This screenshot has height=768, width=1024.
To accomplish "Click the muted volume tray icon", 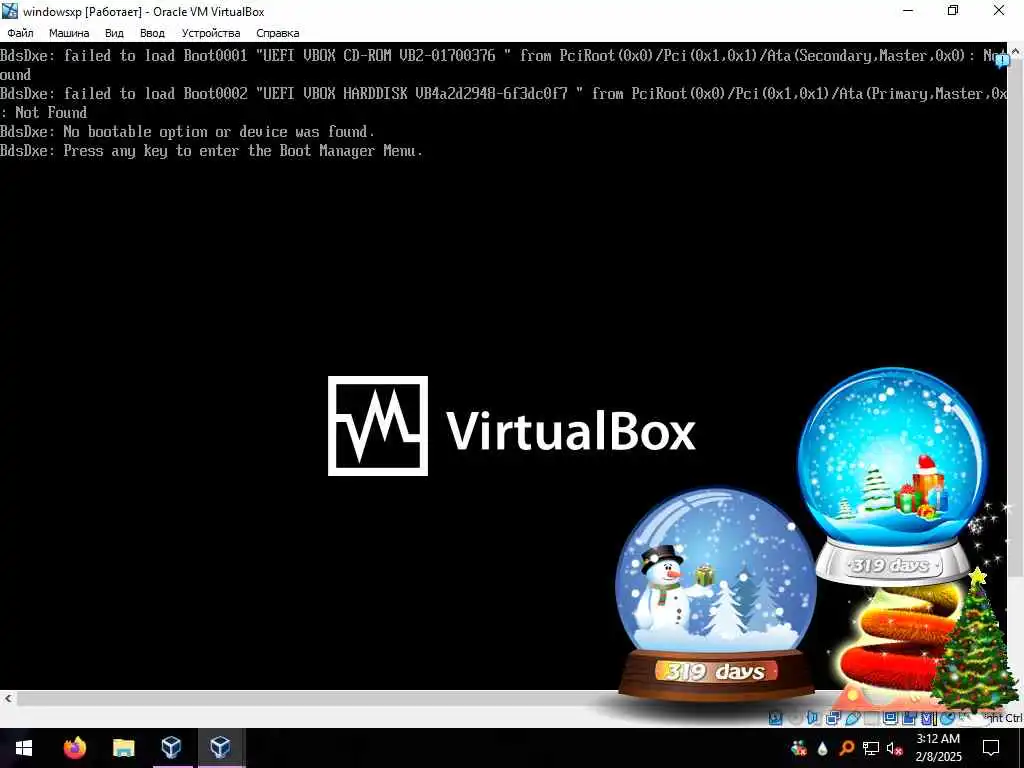I will tap(895, 748).
